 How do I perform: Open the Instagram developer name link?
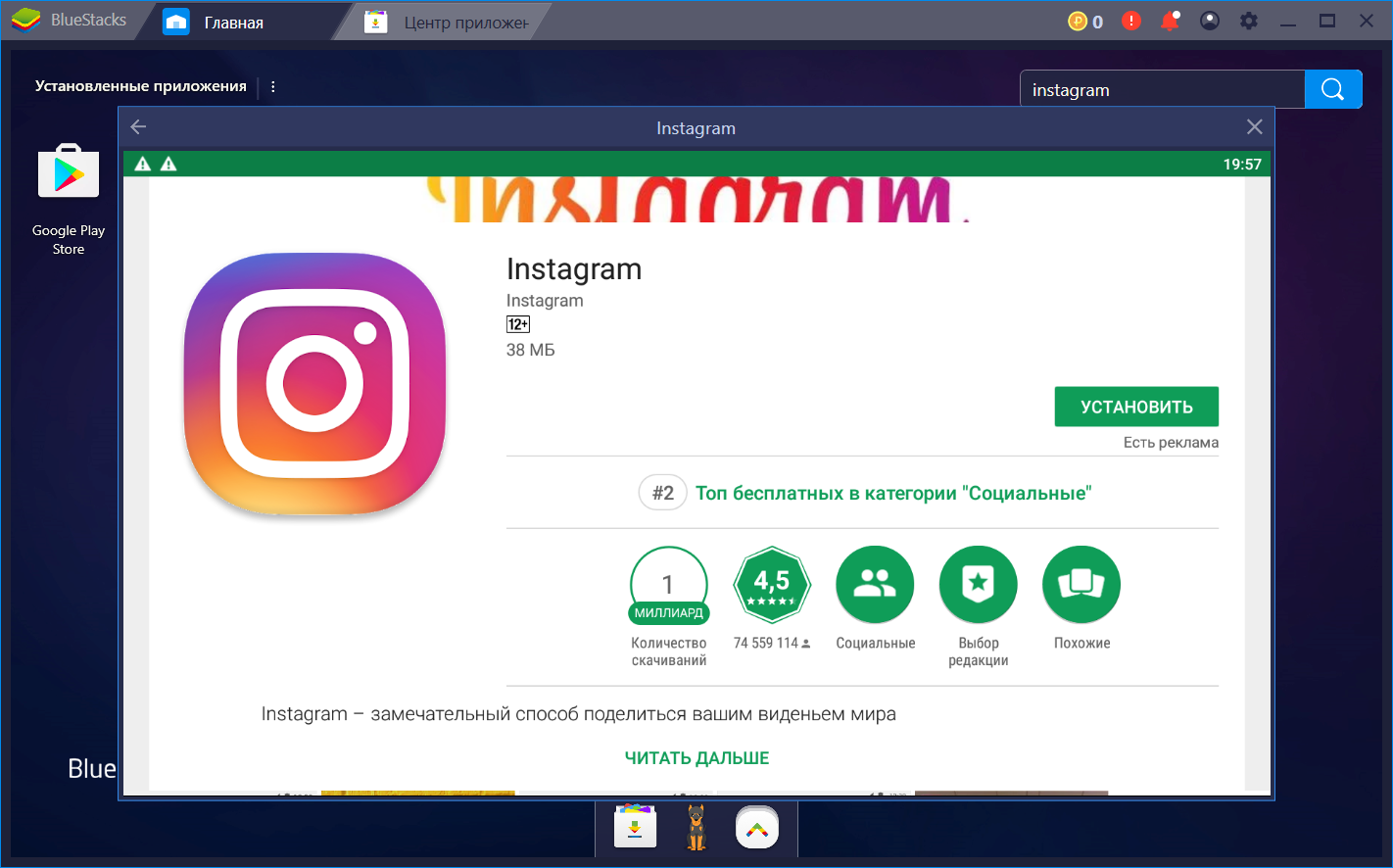545,301
